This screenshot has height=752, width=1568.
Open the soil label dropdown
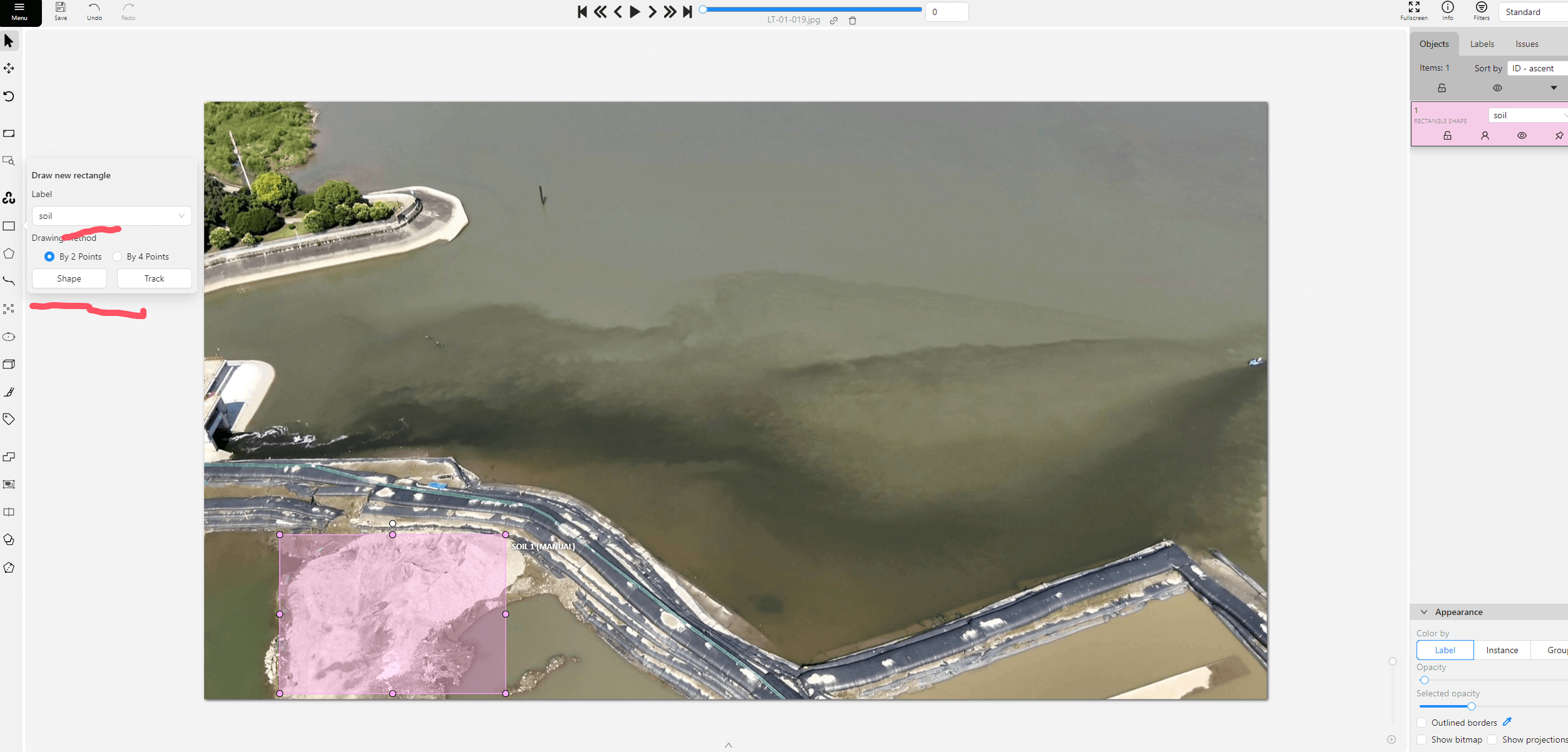pos(111,216)
